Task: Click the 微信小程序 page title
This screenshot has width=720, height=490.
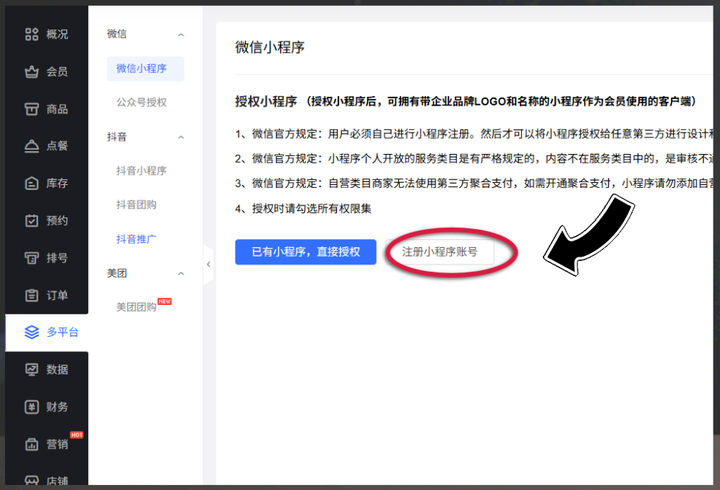Action: [270, 47]
